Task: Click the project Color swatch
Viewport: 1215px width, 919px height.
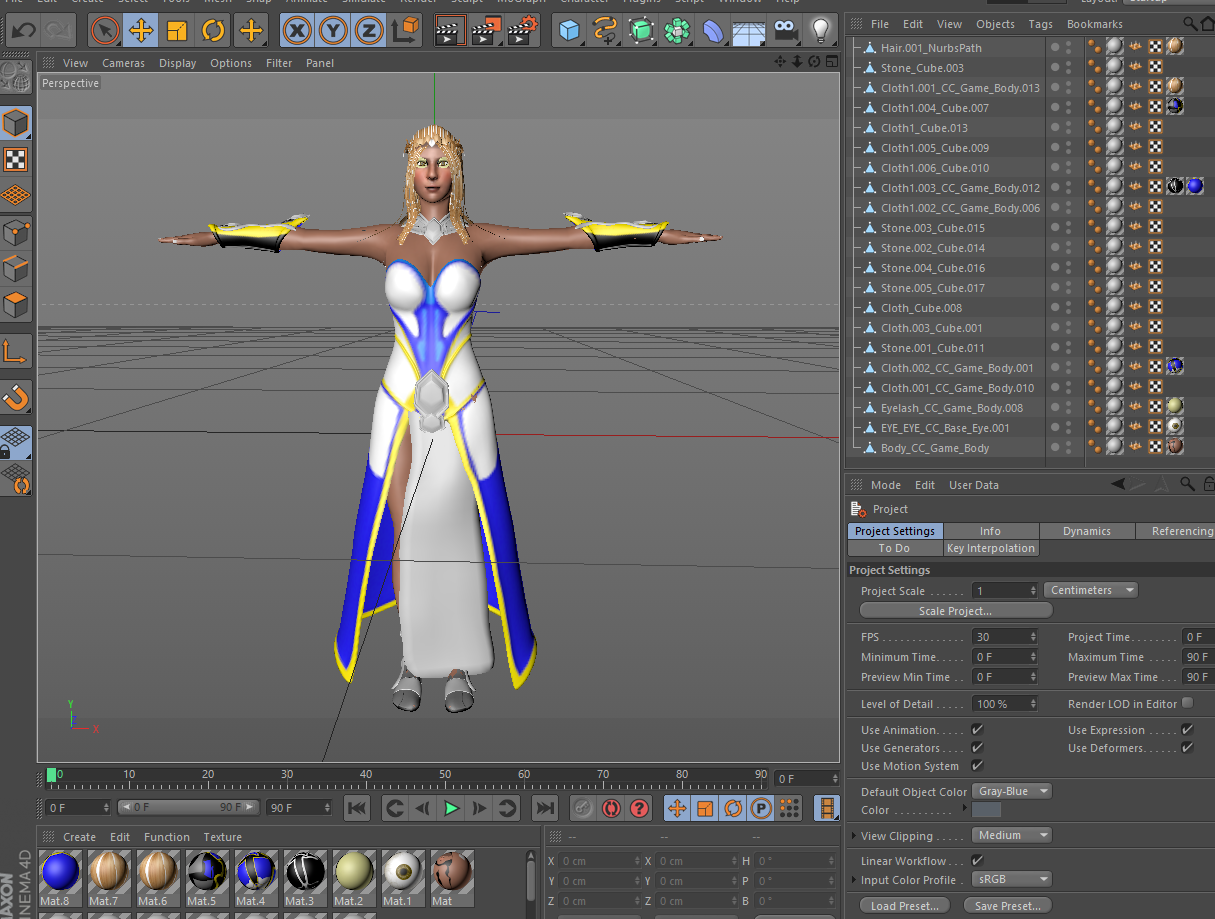Action: (x=986, y=810)
